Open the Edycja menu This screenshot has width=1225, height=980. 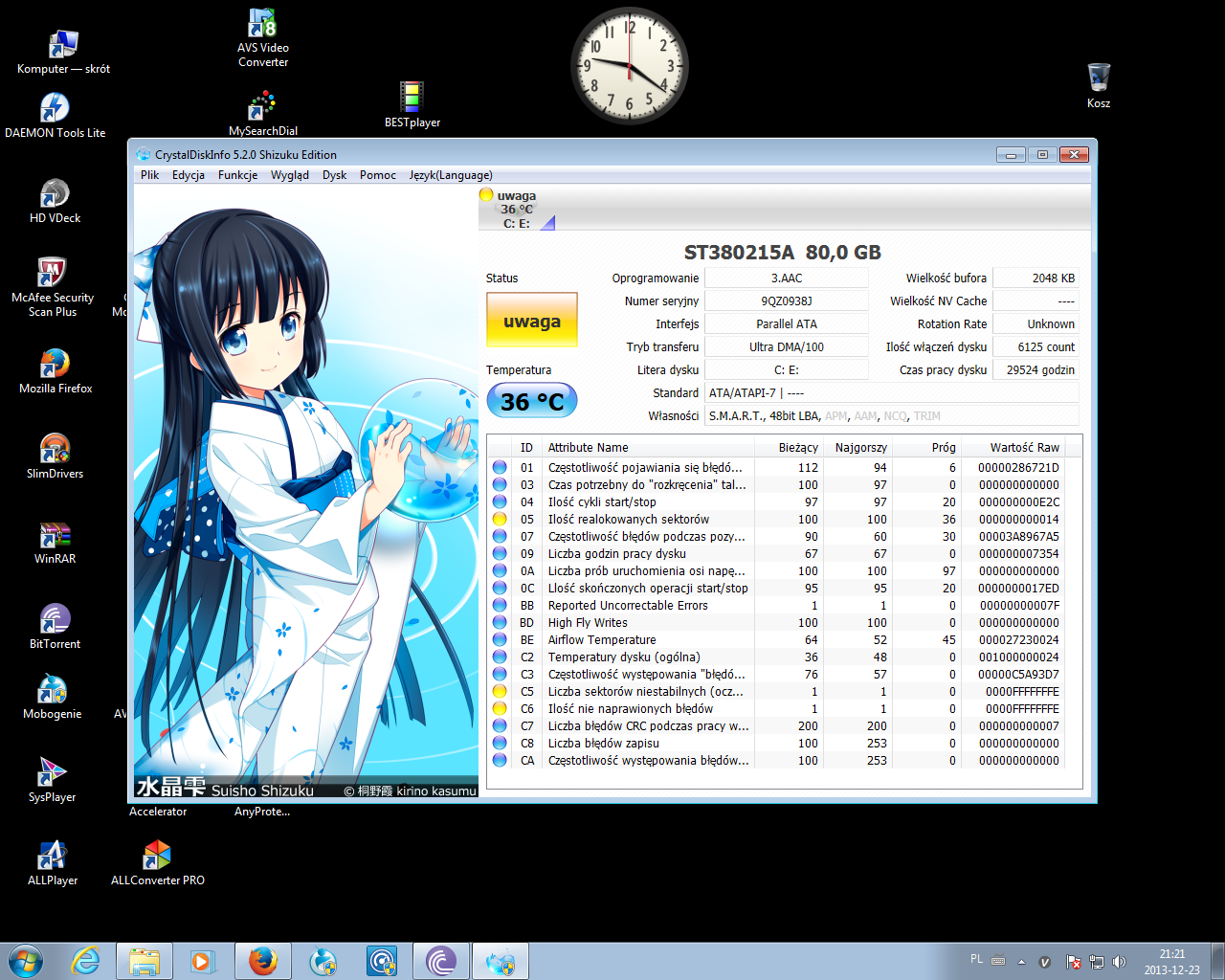tap(189, 175)
